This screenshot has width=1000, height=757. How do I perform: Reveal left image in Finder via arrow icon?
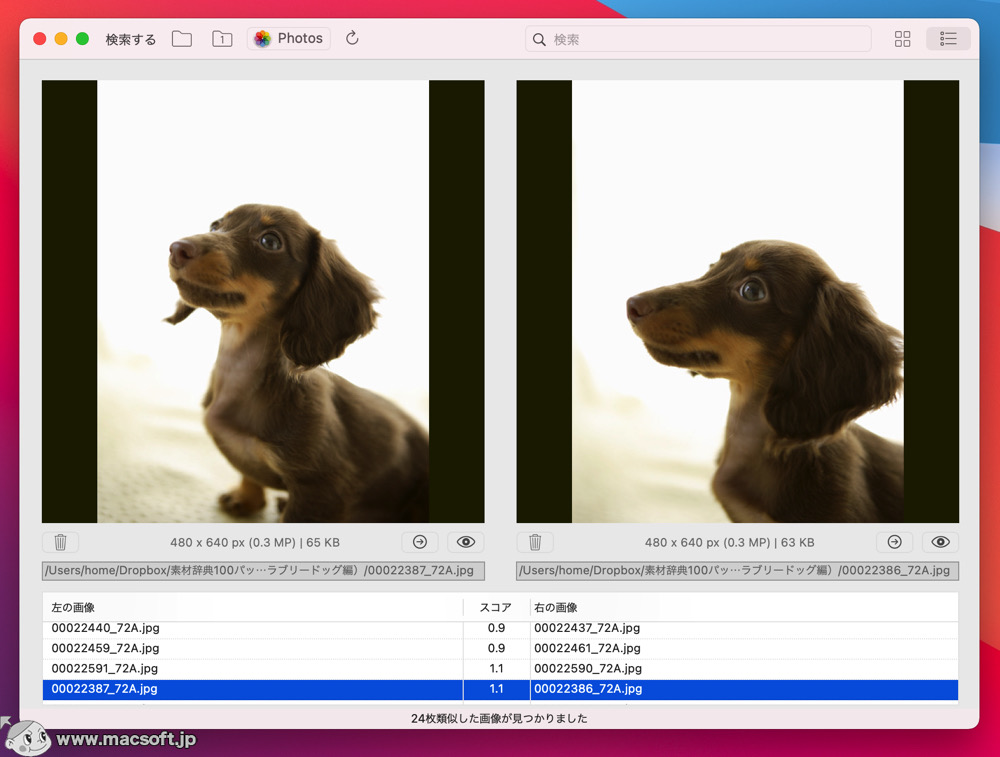(x=419, y=541)
